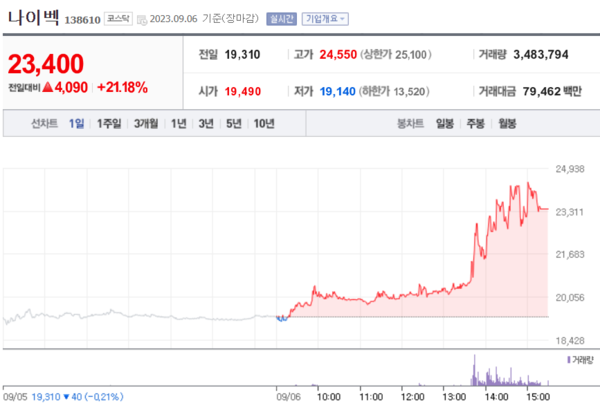Click the red up-arrow price change icon
Viewport: 600px width, 412px height.
click(47, 88)
